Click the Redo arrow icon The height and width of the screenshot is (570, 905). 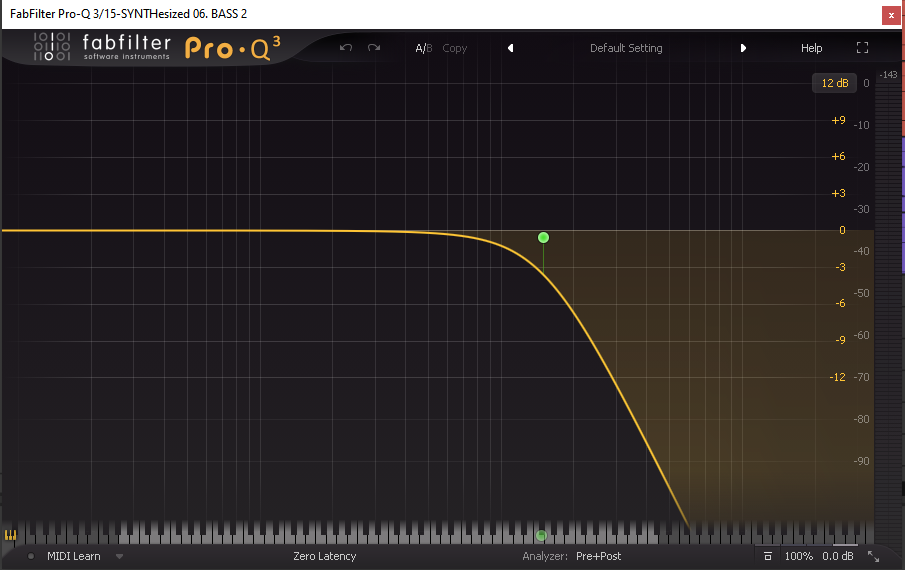[374, 48]
